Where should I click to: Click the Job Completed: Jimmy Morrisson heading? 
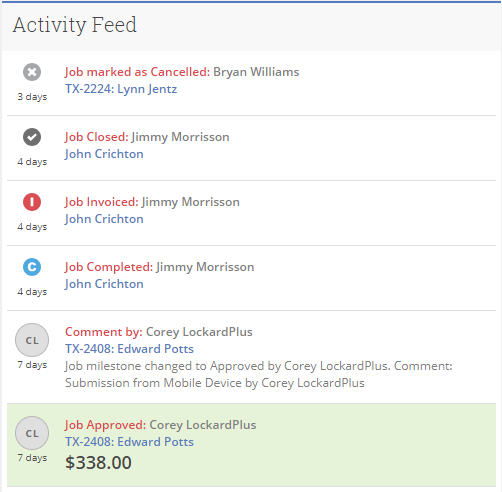160,267
